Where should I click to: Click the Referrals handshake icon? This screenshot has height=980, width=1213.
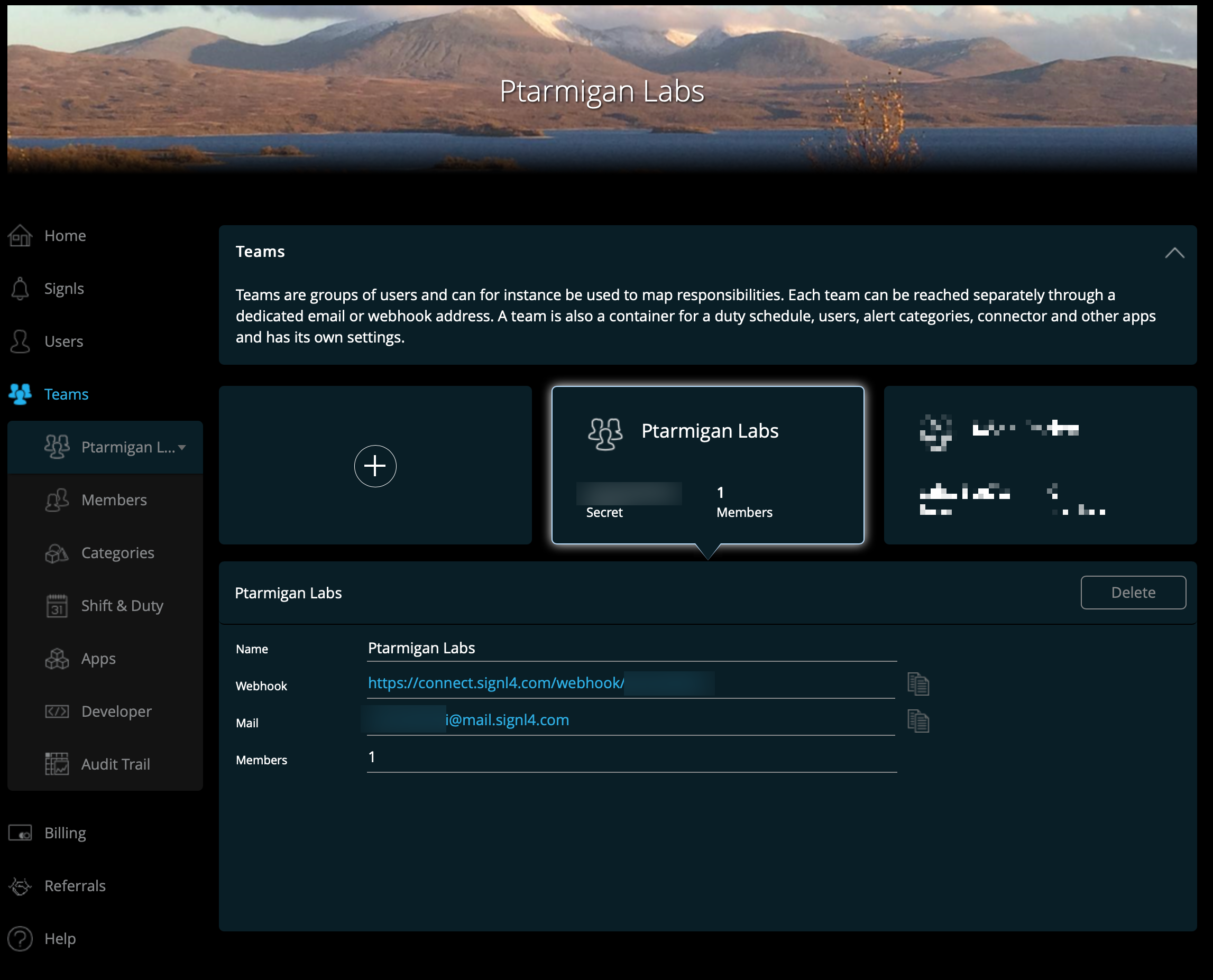coord(20,886)
